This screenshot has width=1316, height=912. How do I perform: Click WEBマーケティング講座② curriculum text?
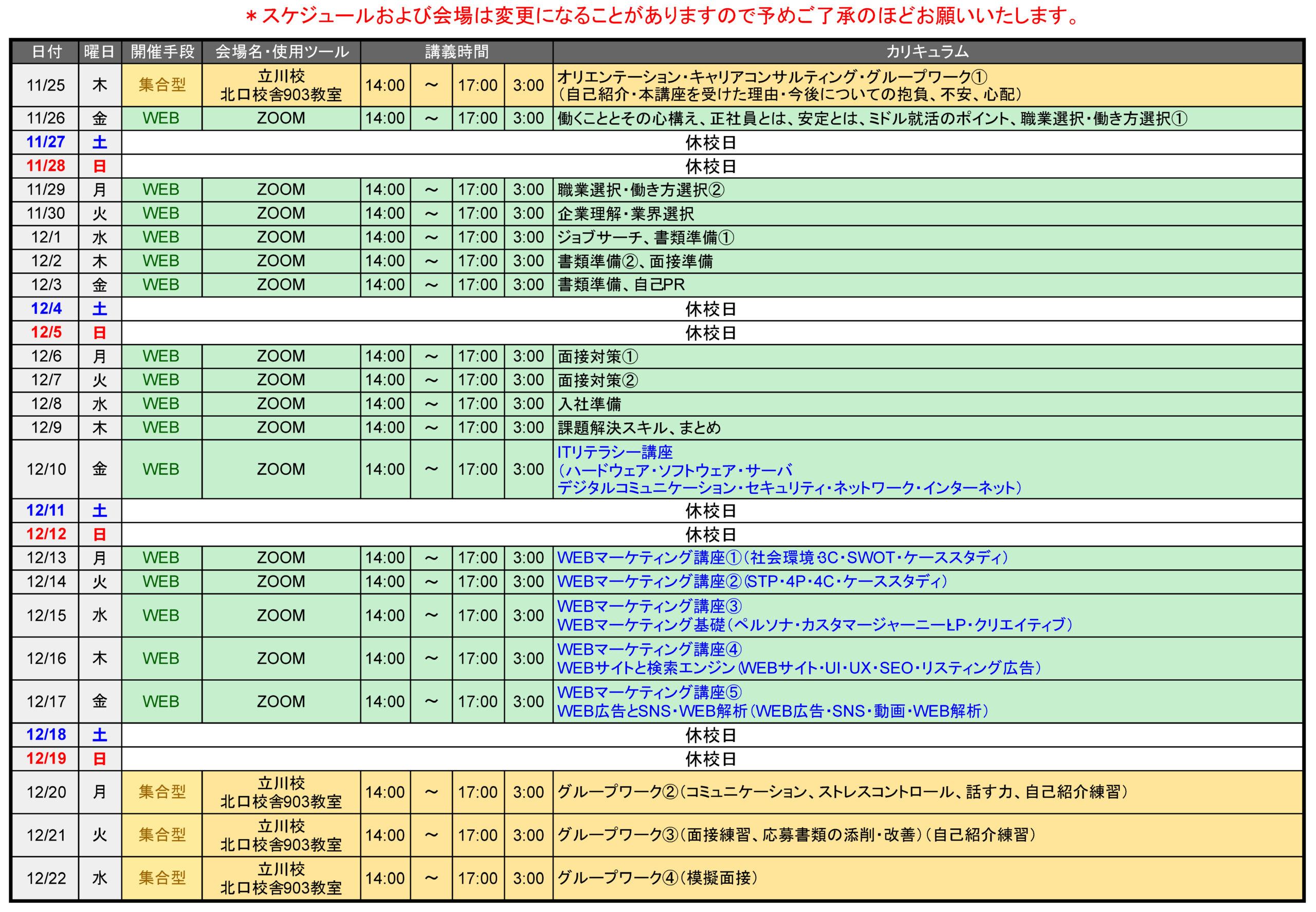pyautogui.click(x=752, y=582)
